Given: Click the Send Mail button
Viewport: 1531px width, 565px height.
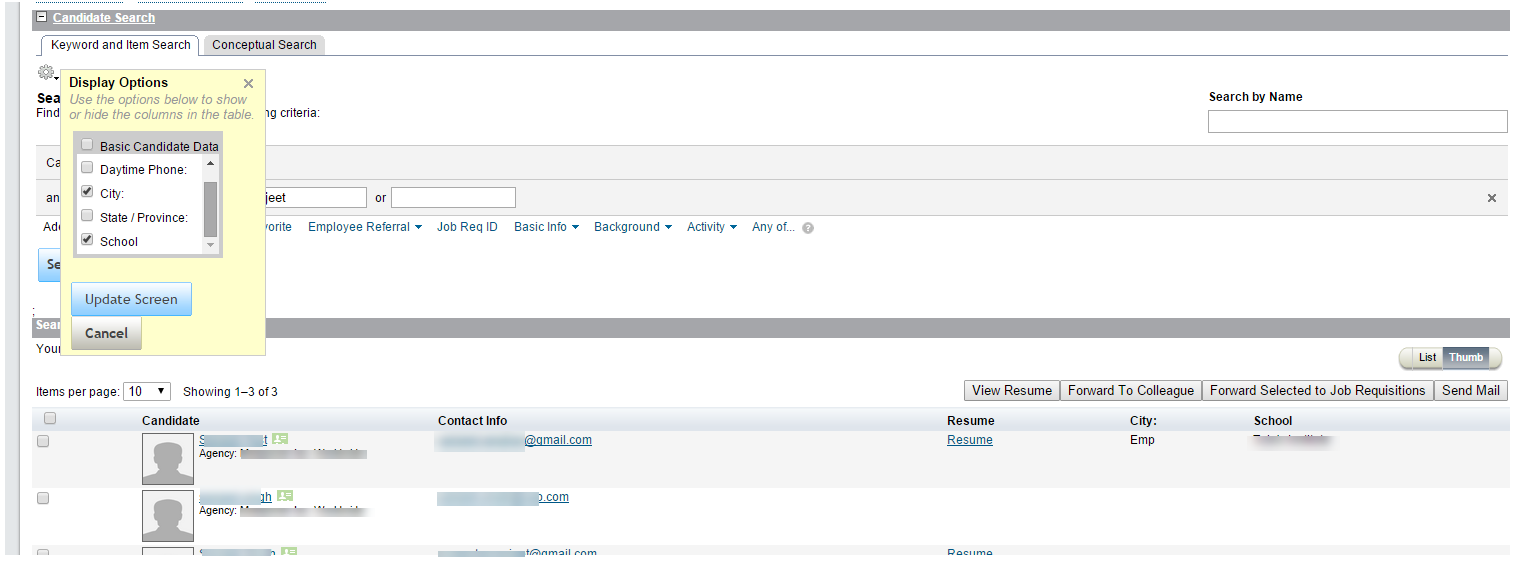Looking at the screenshot, I should click(1471, 391).
